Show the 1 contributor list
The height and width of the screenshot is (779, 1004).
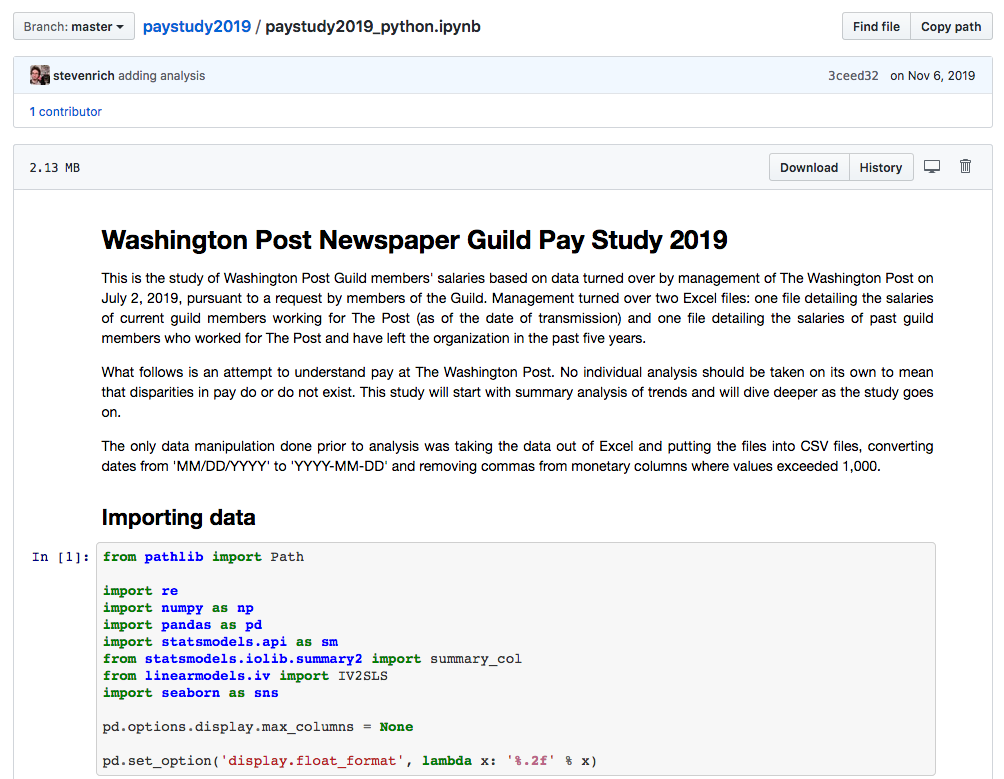coord(65,111)
